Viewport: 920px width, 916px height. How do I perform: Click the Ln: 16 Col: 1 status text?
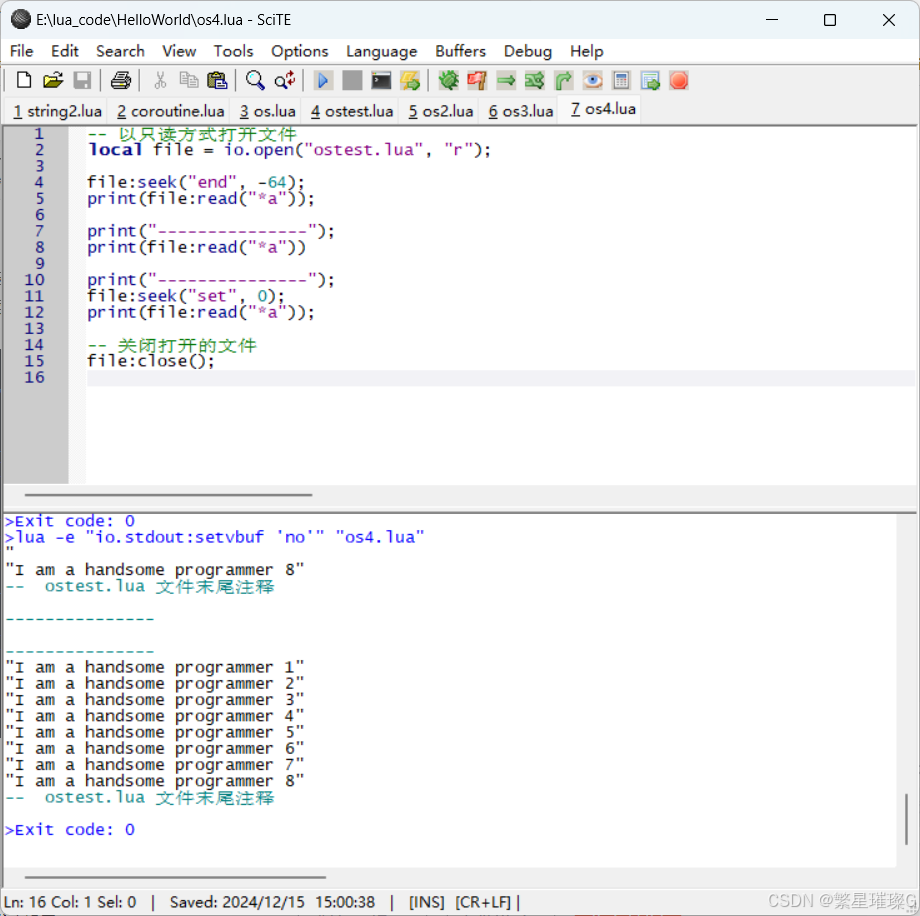pyautogui.click(x=70, y=902)
